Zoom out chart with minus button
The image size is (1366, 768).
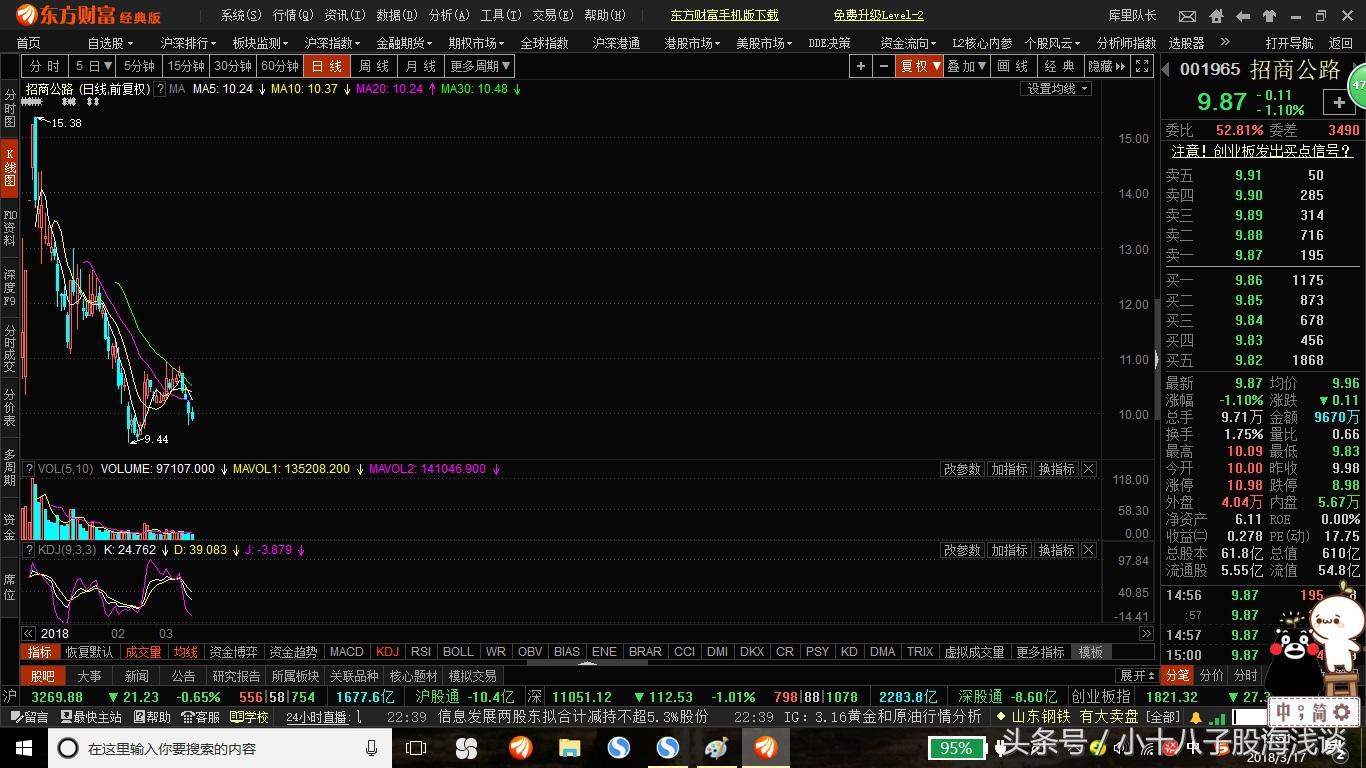883,66
